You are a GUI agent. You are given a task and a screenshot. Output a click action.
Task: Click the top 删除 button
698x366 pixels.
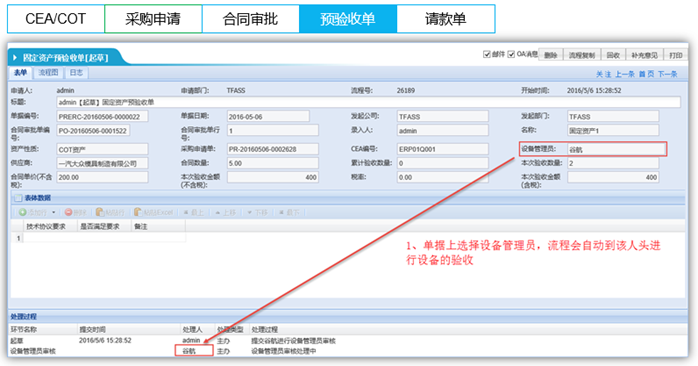pyautogui.click(x=551, y=55)
